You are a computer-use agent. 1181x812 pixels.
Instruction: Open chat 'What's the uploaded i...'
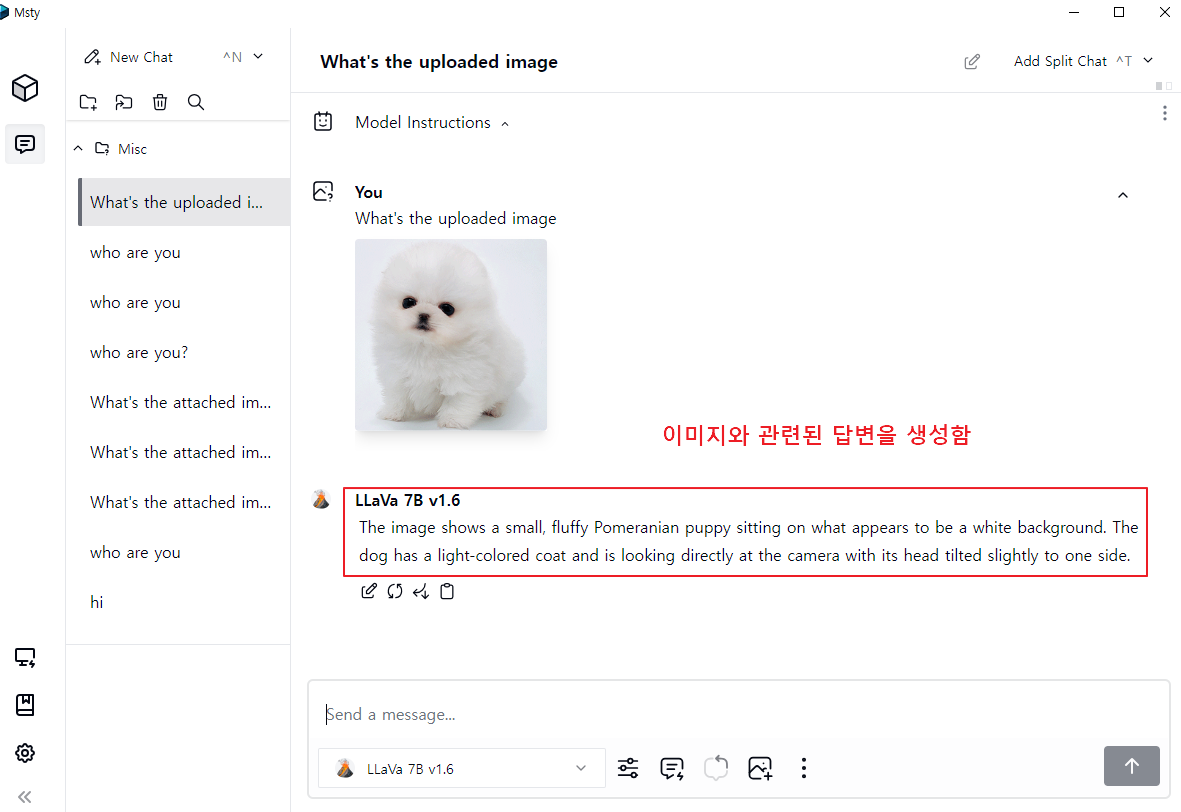coord(185,202)
